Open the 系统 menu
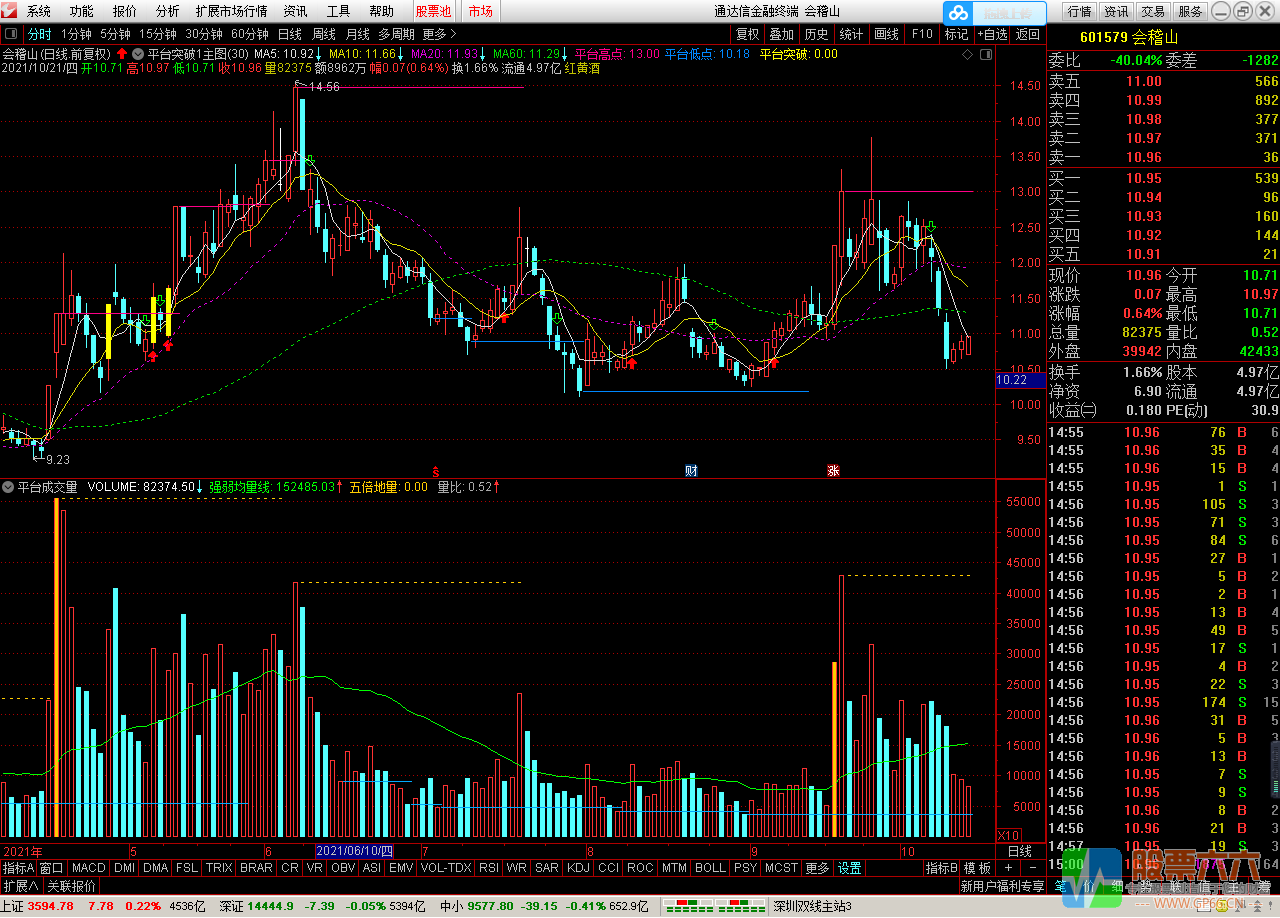The width and height of the screenshot is (1280, 918). click(x=39, y=11)
